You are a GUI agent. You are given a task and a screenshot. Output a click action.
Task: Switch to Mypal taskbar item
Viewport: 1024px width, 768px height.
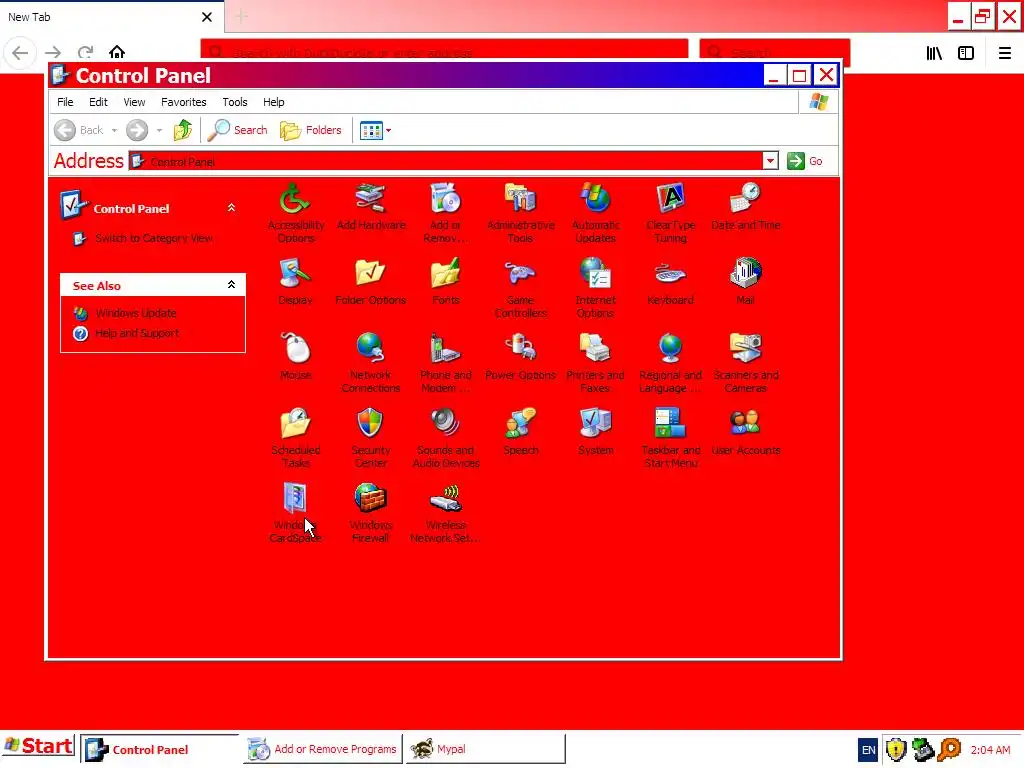click(x=485, y=749)
